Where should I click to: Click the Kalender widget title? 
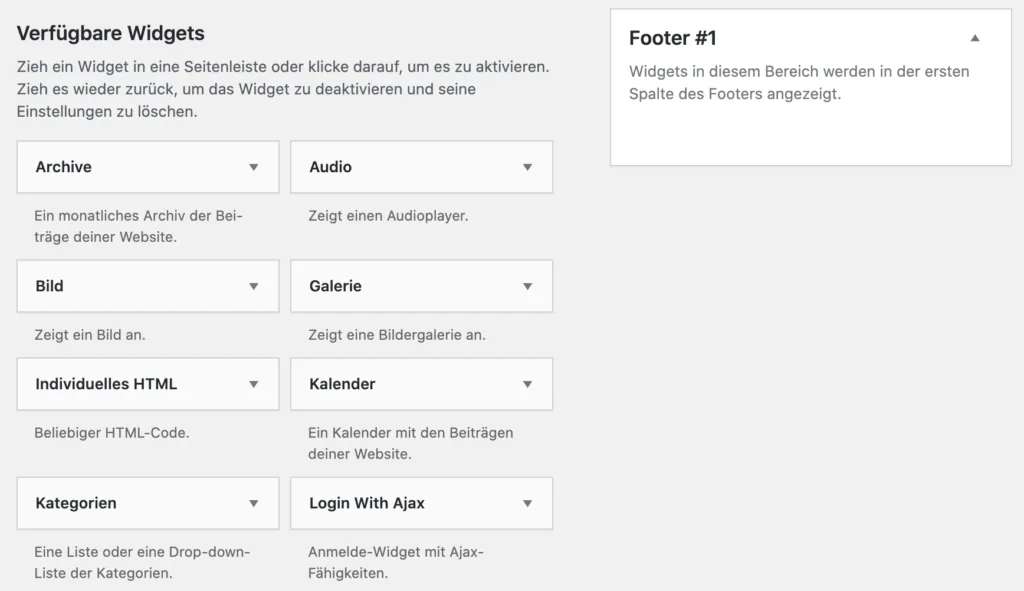pyautogui.click(x=342, y=384)
